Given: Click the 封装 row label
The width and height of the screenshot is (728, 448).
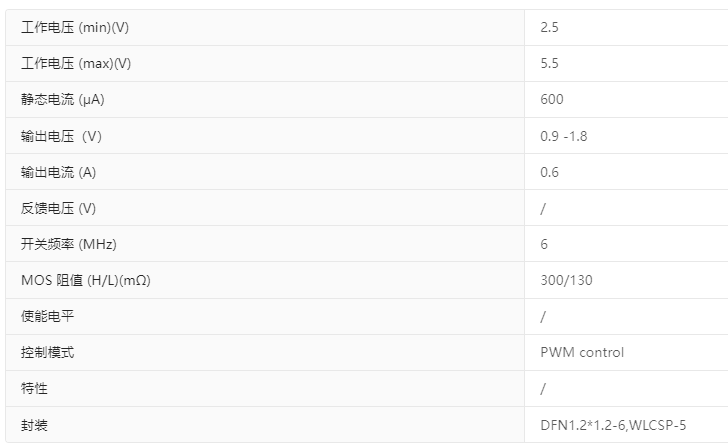Looking at the screenshot, I should tap(34, 425).
